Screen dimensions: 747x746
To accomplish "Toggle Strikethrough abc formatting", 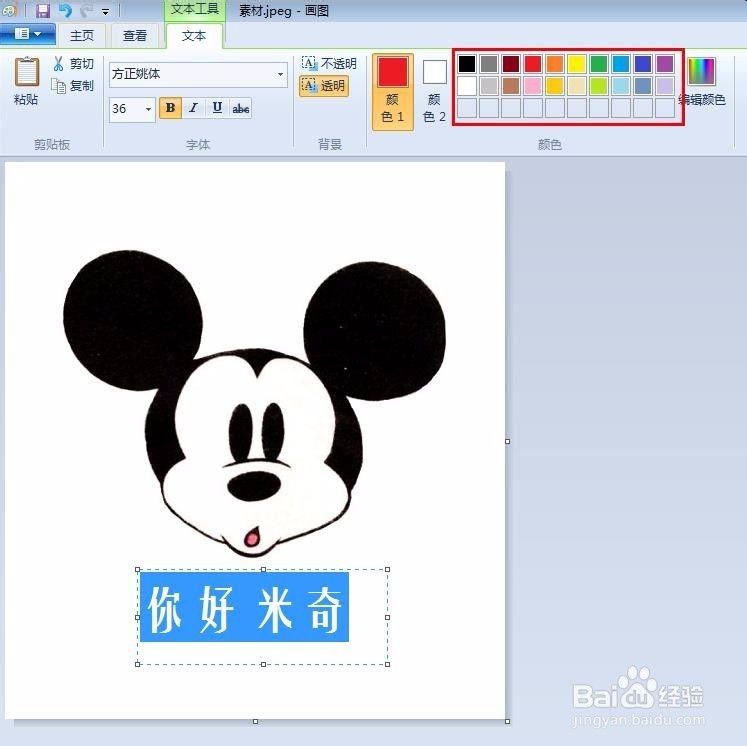I will pos(241,108).
